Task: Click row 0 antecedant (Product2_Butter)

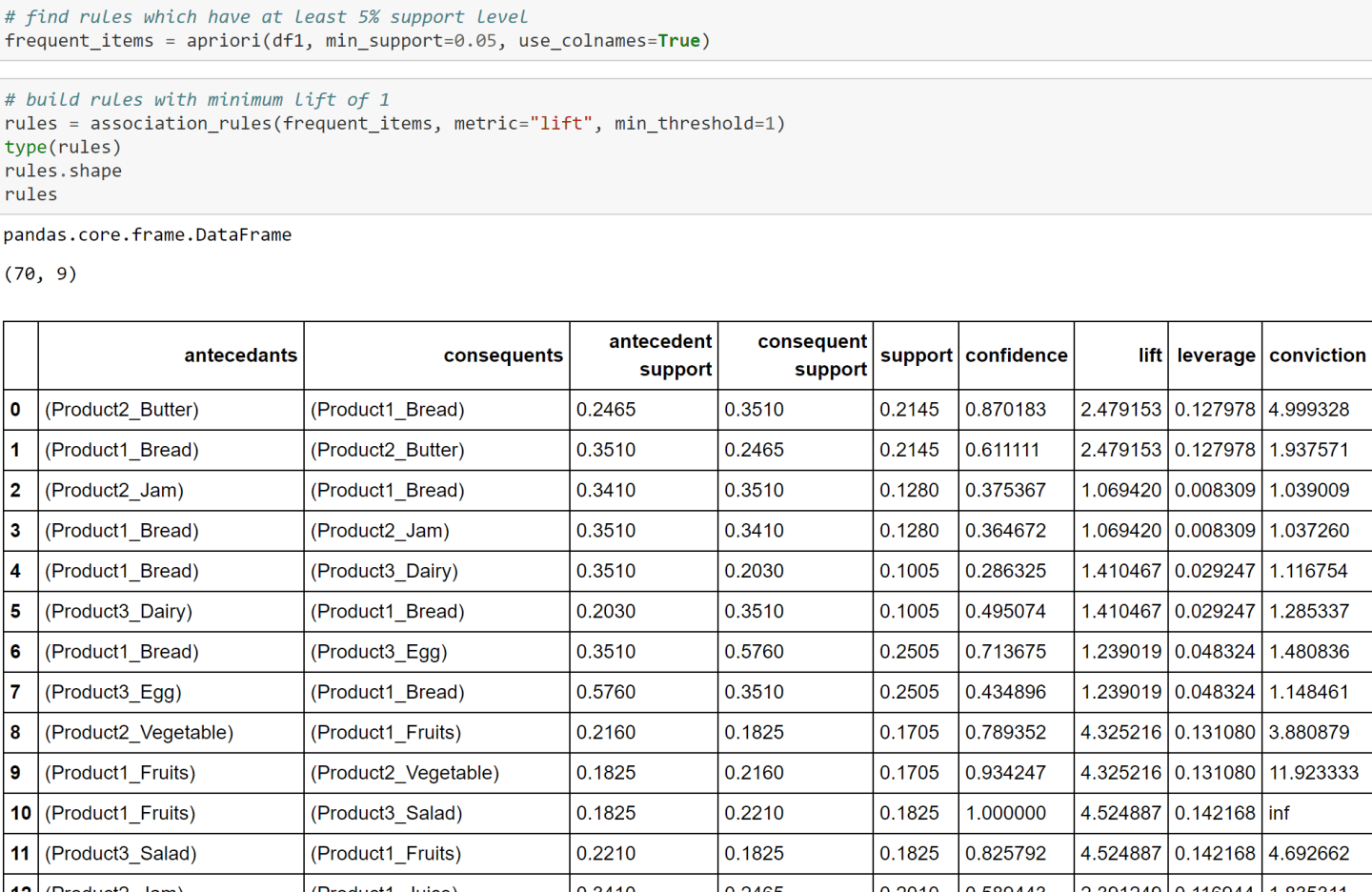Action: coord(122,410)
